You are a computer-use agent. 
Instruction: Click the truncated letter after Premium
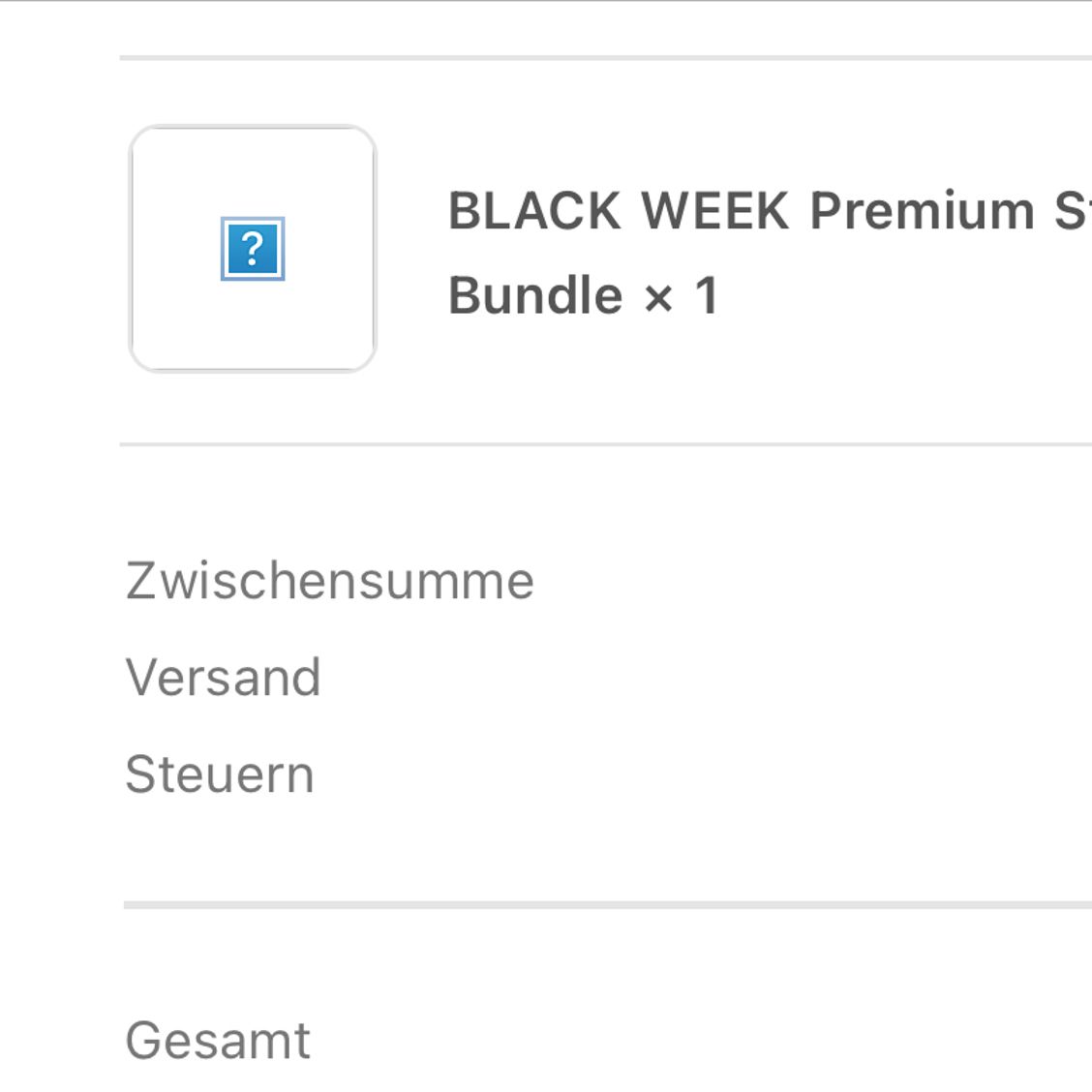click(x=1074, y=210)
